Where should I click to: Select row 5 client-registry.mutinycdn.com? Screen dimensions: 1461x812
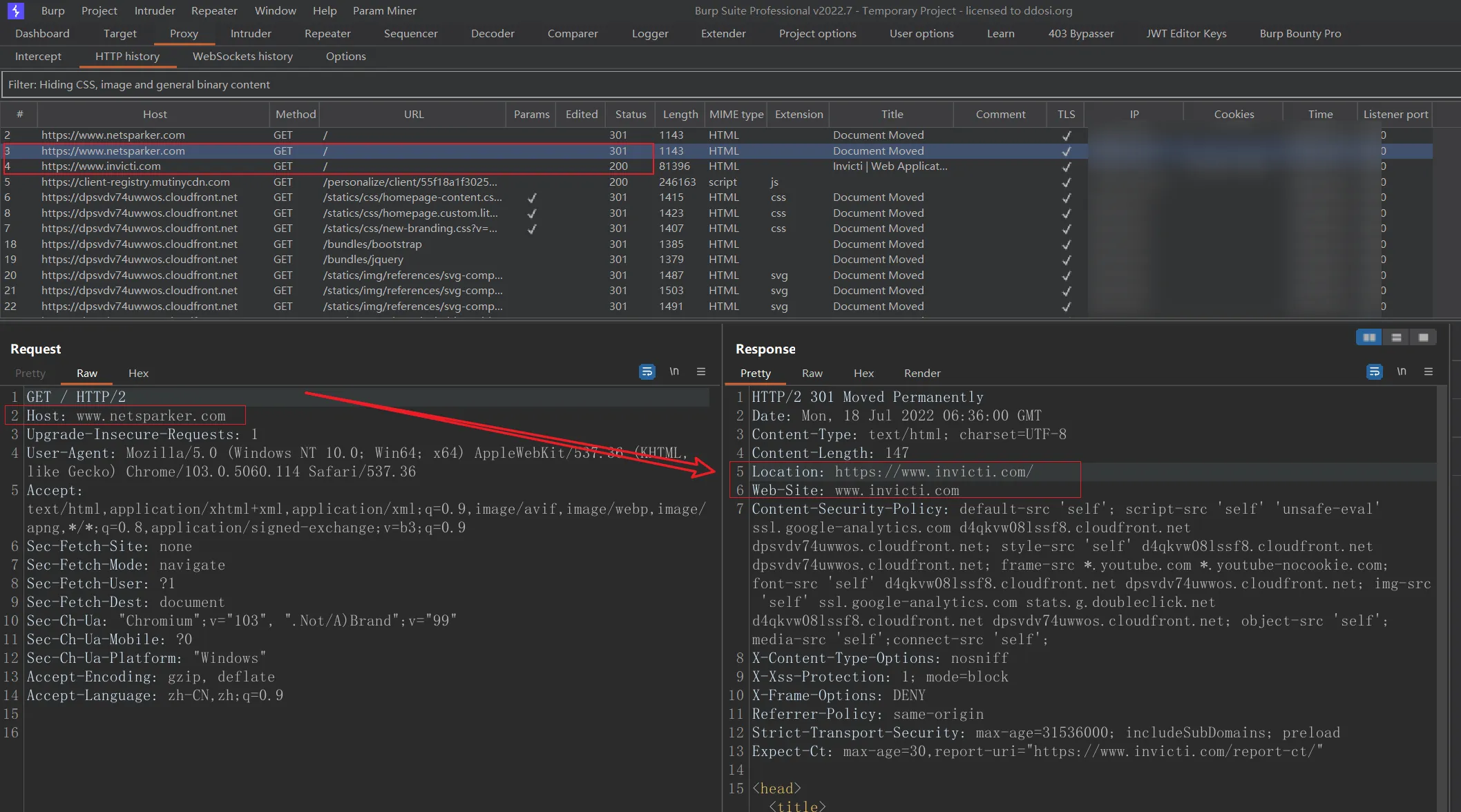716,182
